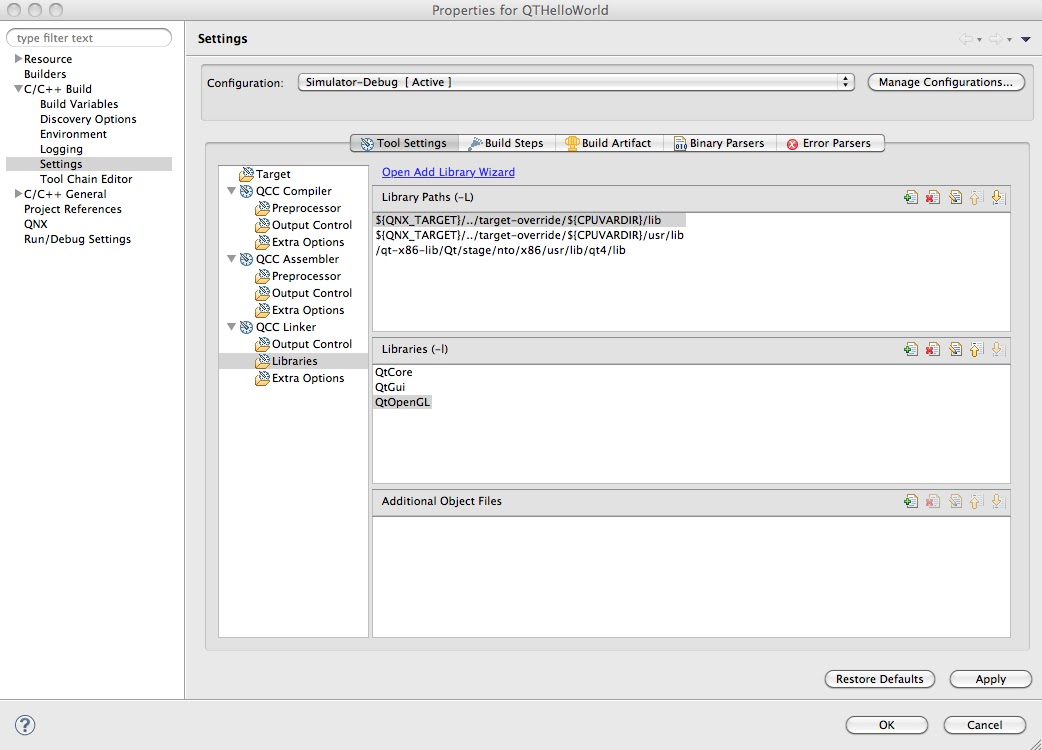Move the selected library path up
This screenshot has height=750, width=1042.
point(976,197)
